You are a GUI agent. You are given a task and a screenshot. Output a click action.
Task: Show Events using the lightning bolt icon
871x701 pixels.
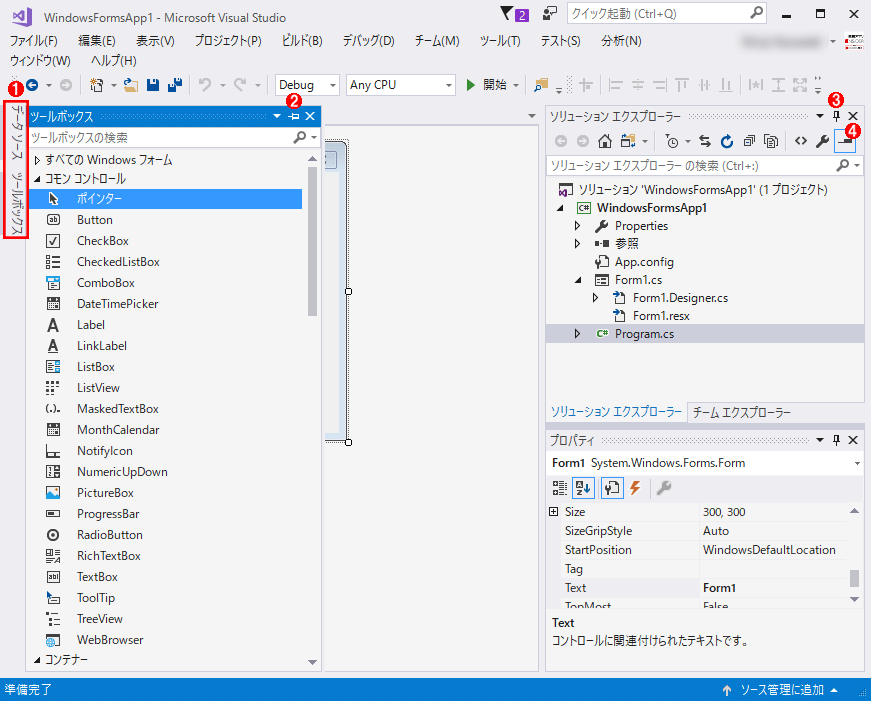coord(634,487)
